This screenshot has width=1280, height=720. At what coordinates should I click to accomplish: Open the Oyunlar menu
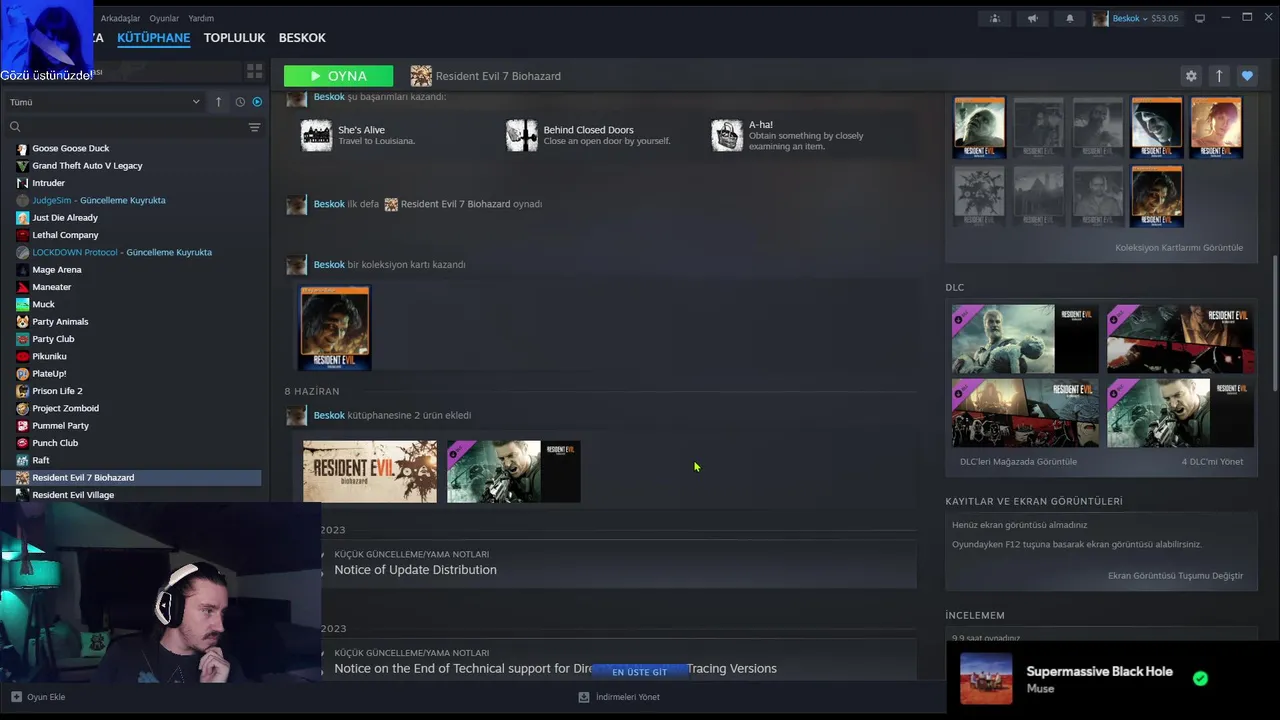tap(164, 18)
